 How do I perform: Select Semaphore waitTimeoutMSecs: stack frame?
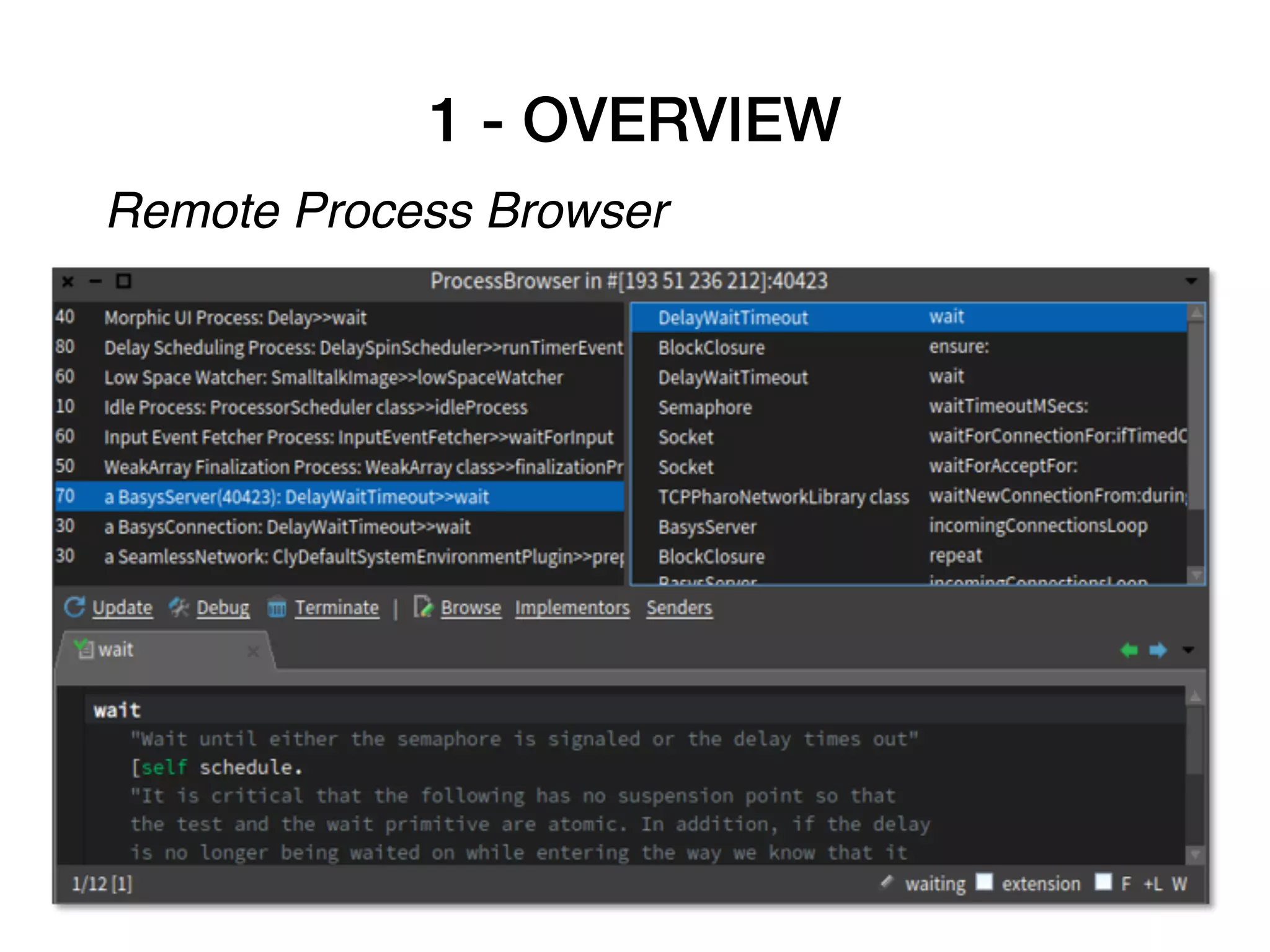click(910, 407)
